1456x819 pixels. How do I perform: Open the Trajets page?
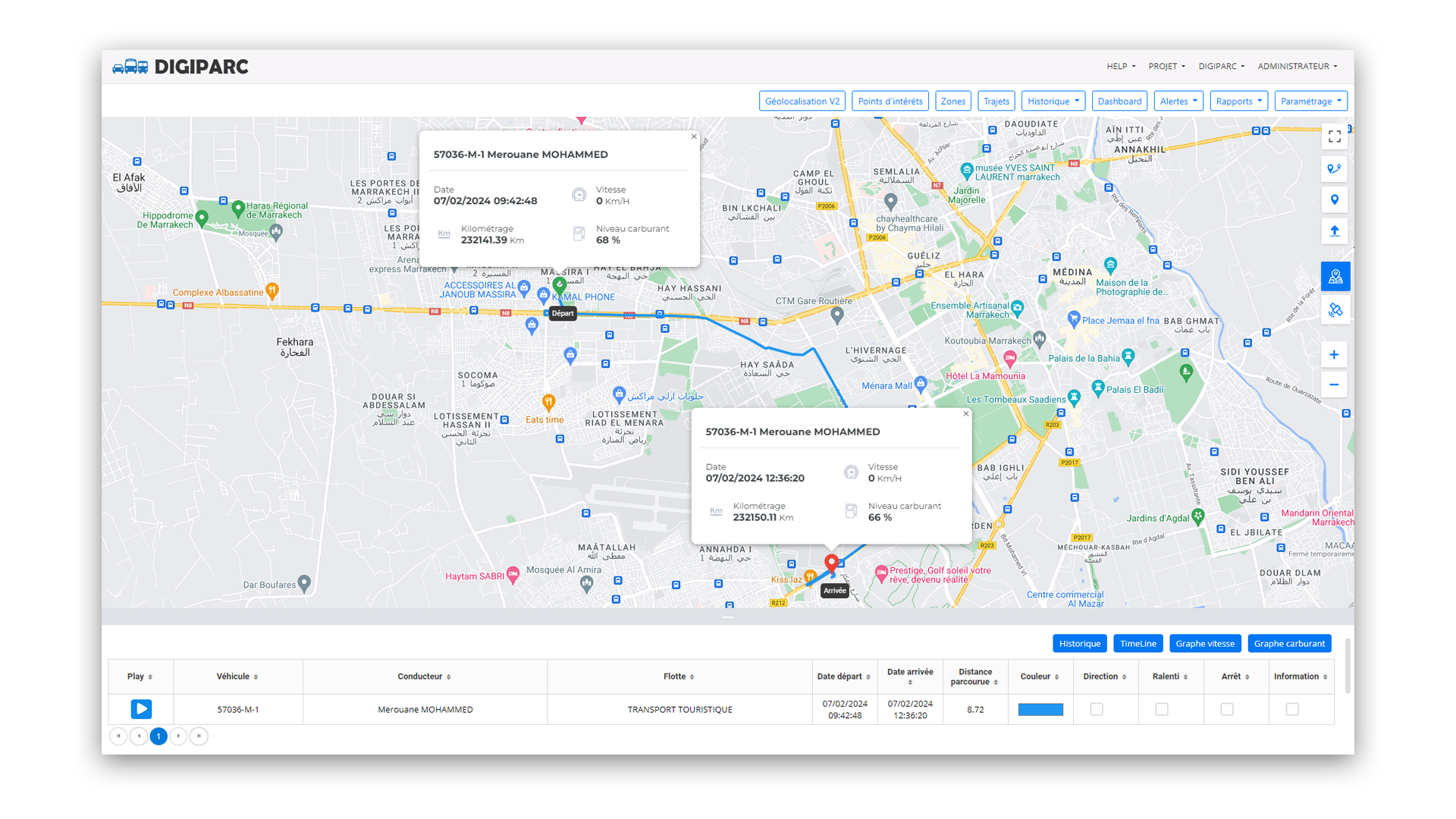pyautogui.click(x=996, y=101)
